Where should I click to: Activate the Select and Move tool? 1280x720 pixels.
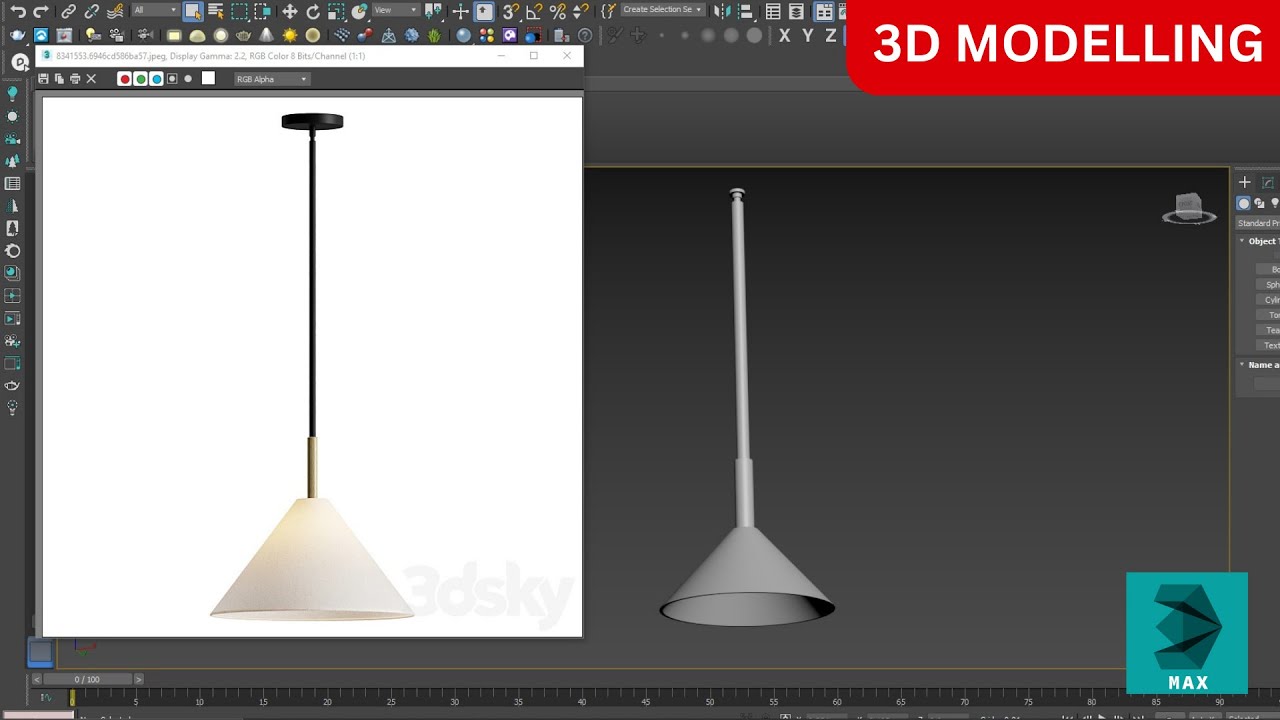pos(290,12)
